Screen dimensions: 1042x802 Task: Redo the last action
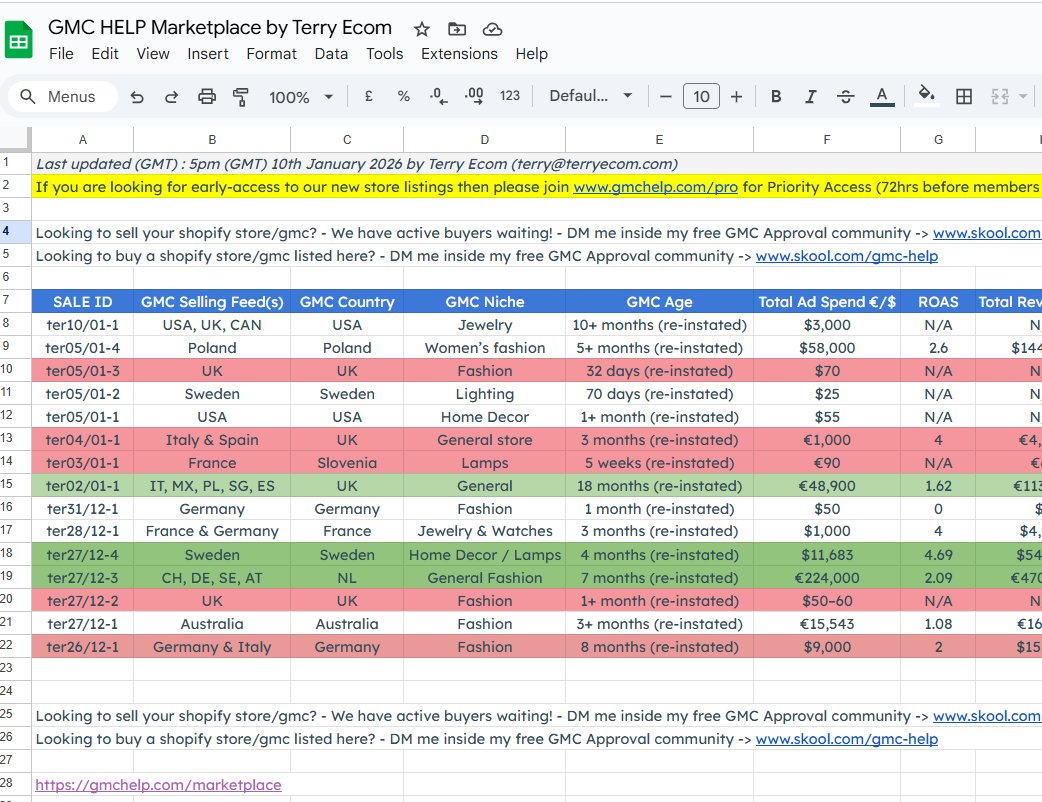[171, 97]
